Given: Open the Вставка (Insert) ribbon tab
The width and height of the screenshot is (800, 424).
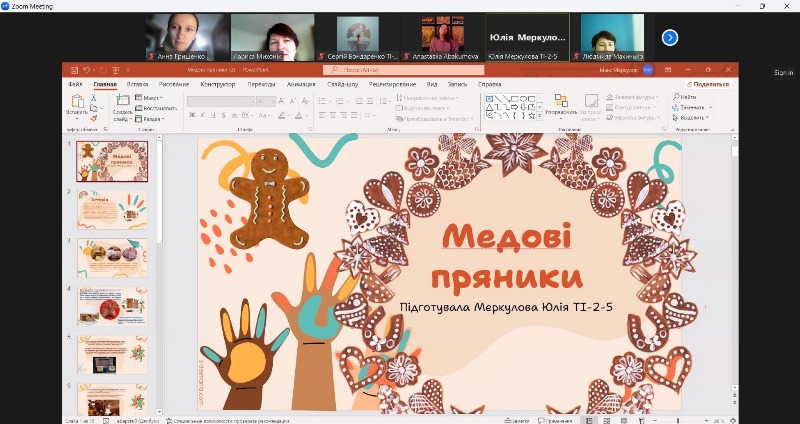Looking at the screenshot, I should tap(137, 84).
